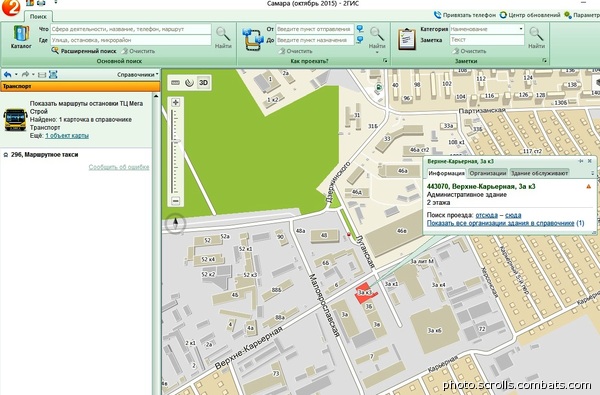Viewport: 600px width, 395px height.
Task: Open forward history dropdown arrow
Action: click(33, 75)
